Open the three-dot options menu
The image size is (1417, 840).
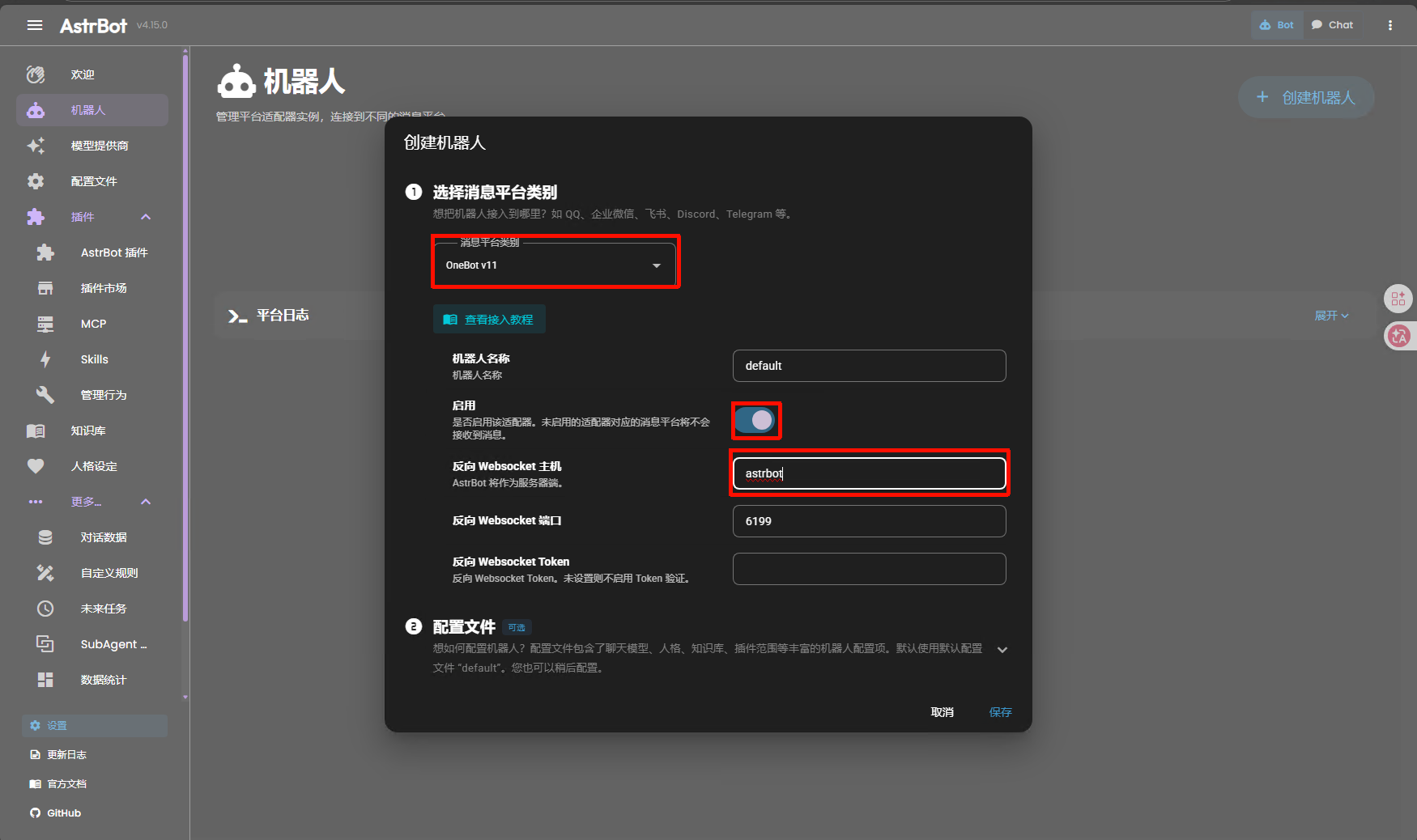click(x=1389, y=25)
